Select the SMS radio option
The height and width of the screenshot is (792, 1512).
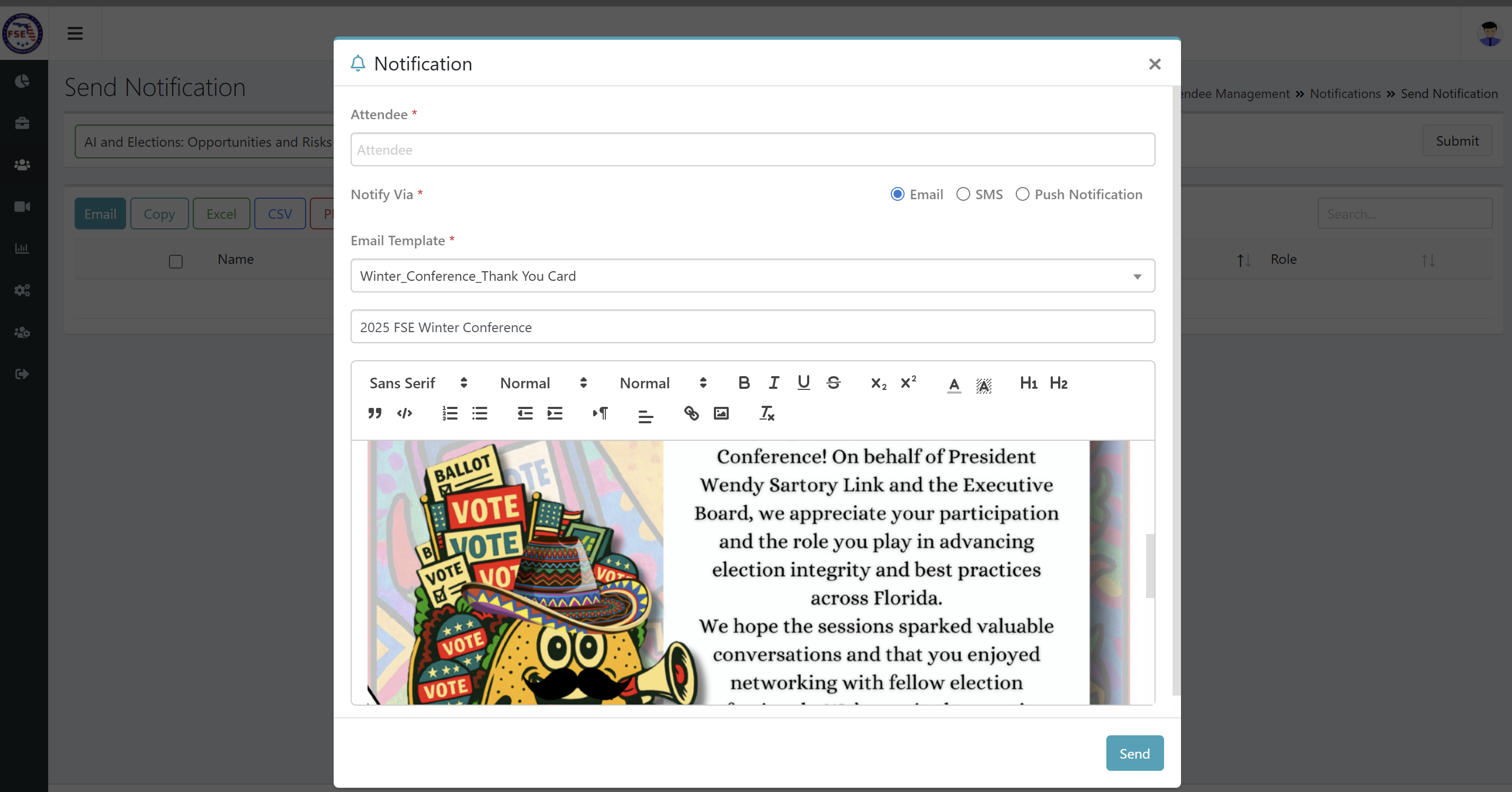(x=963, y=194)
